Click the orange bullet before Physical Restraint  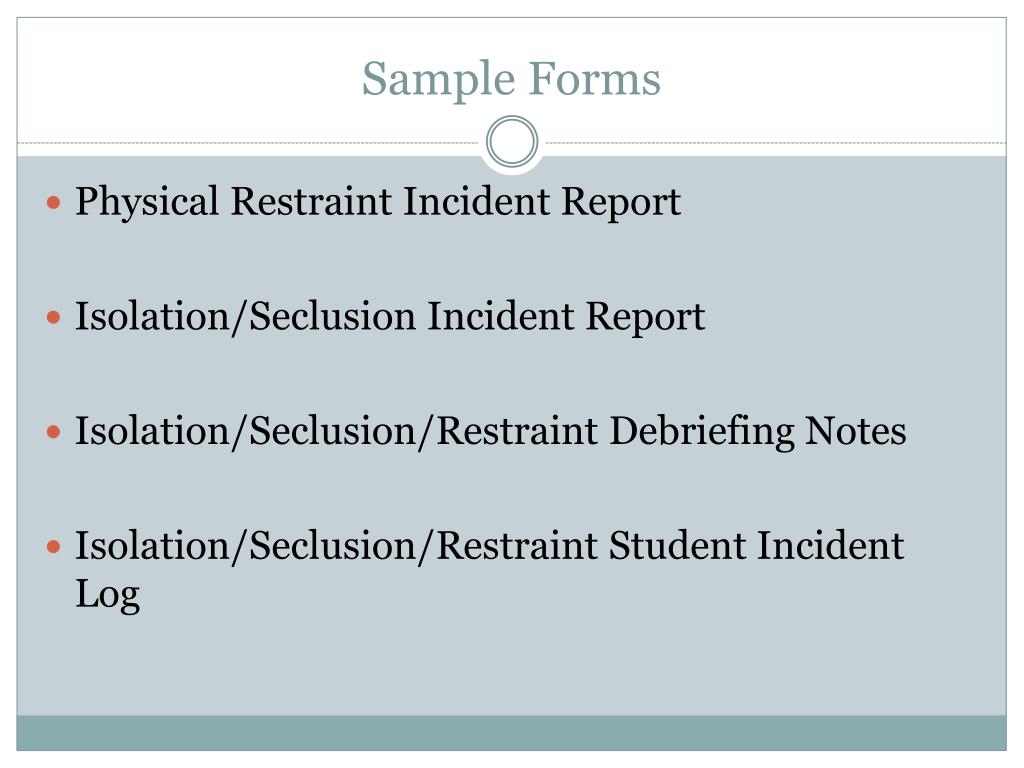point(54,202)
